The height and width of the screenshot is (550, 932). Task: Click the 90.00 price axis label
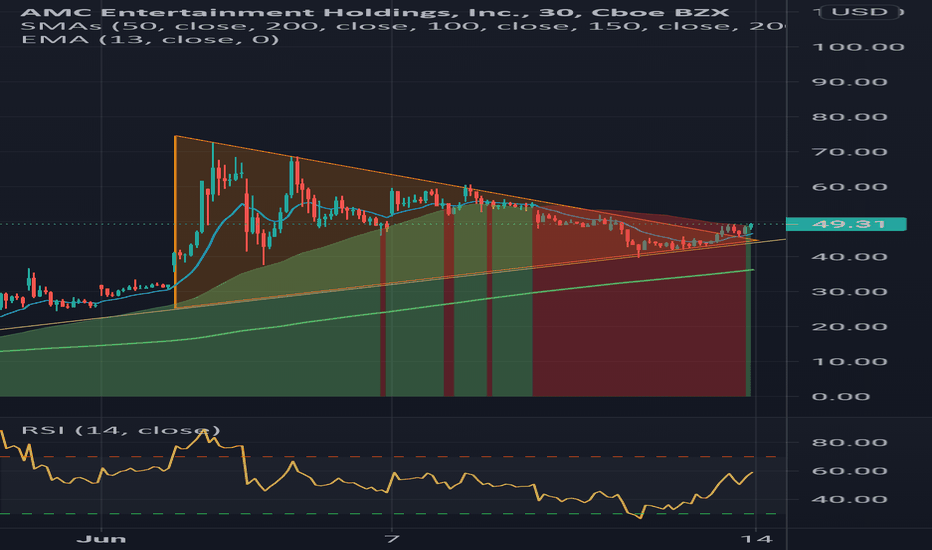[x=850, y=82]
